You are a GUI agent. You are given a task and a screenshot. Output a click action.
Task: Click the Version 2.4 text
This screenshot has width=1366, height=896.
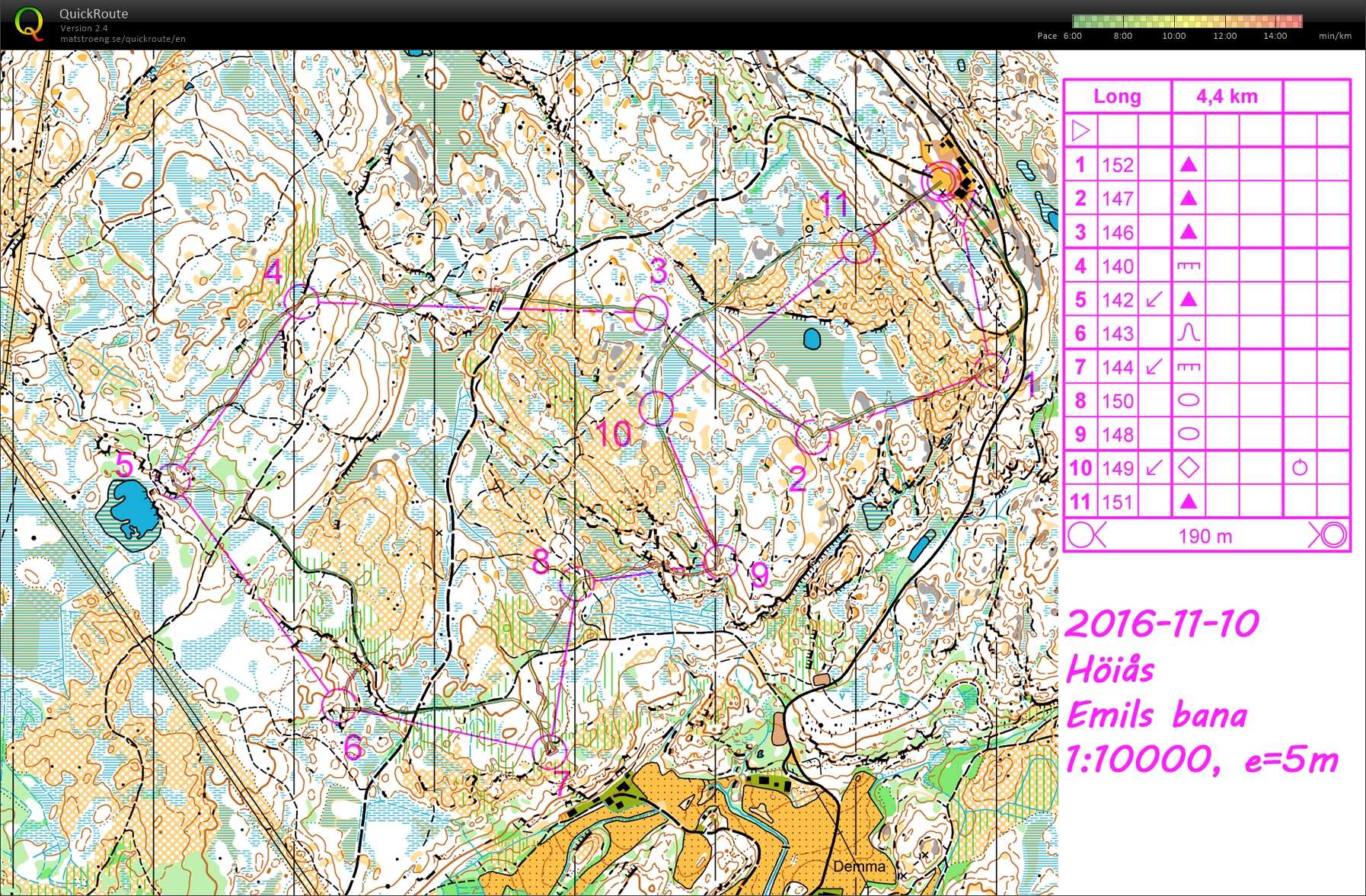click(x=84, y=28)
